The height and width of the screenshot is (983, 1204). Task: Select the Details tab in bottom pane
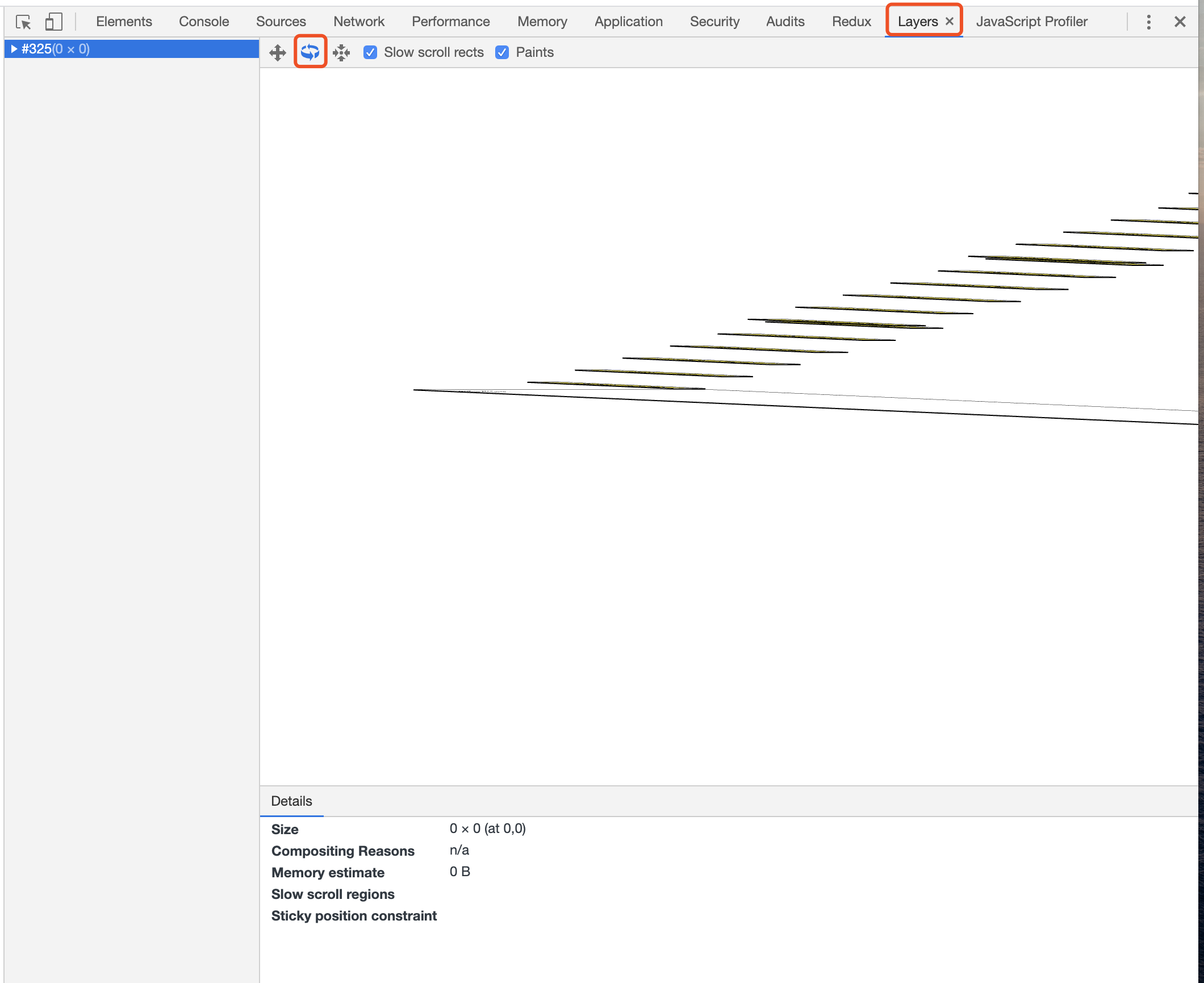coord(291,801)
